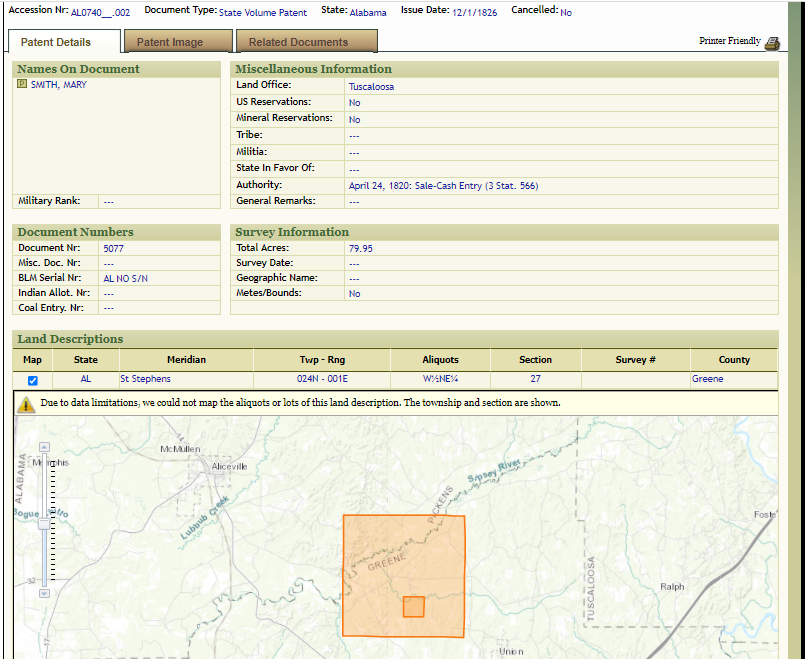Click the yellow warning icon above map
Viewport: 805px width, 659px height.
coord(27,404)
